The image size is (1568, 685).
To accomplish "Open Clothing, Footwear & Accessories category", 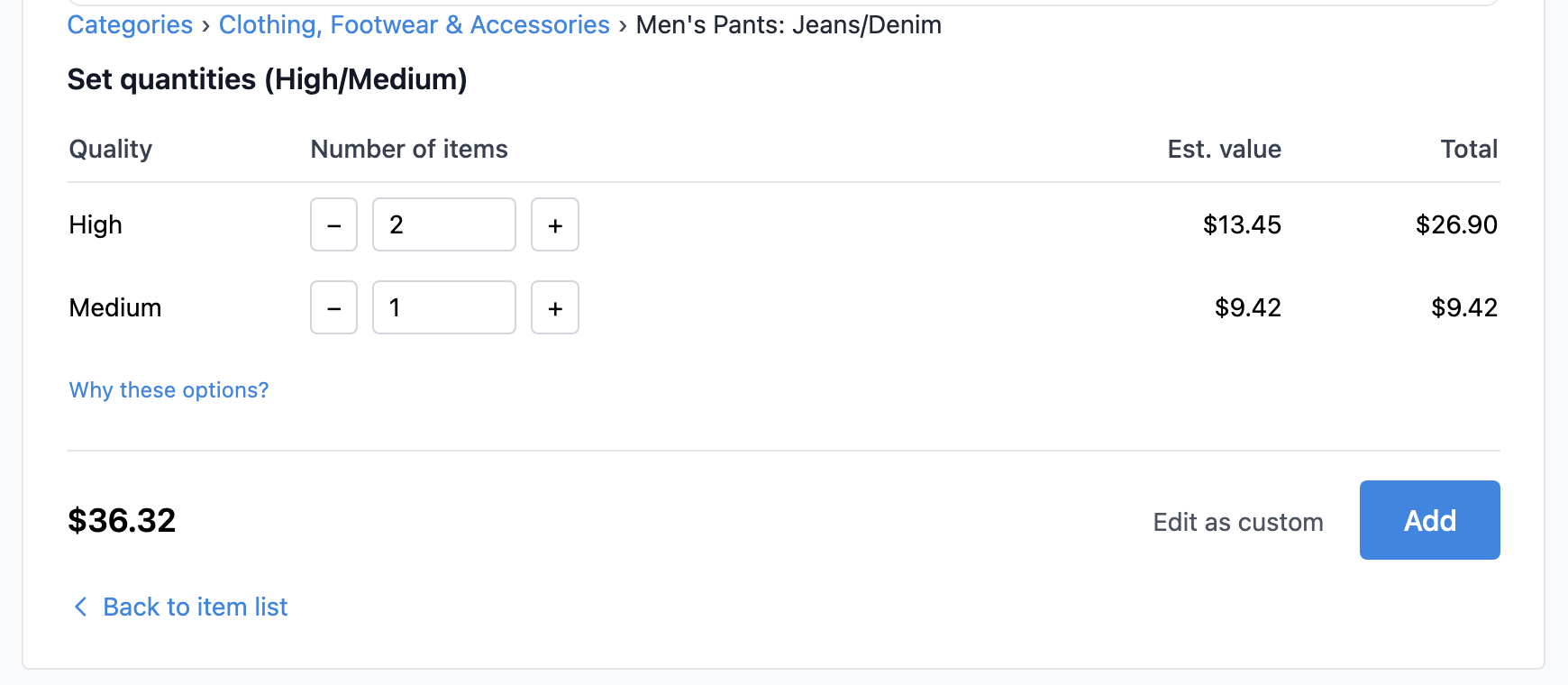I will pos(414,24).
